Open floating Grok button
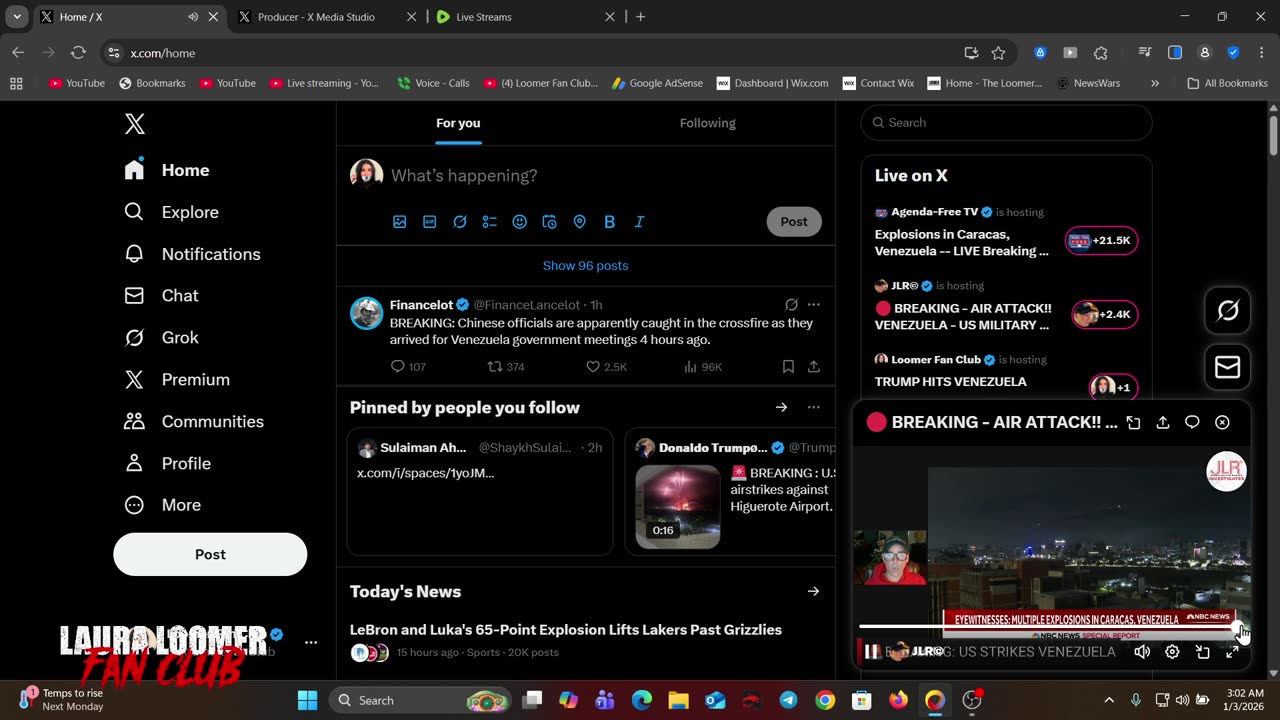 click(1228, 311)
